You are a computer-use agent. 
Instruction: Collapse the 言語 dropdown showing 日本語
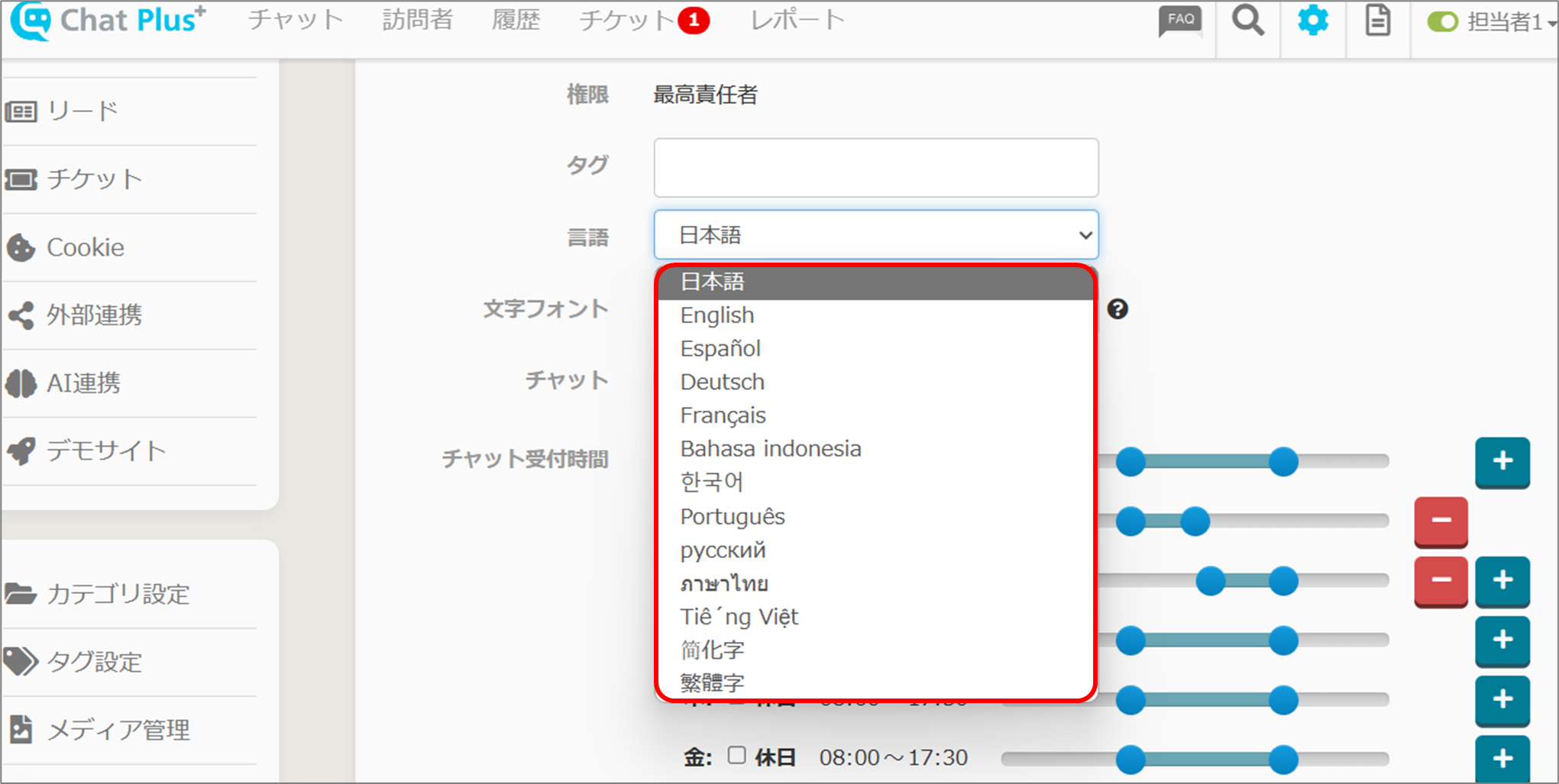[875, 235]
